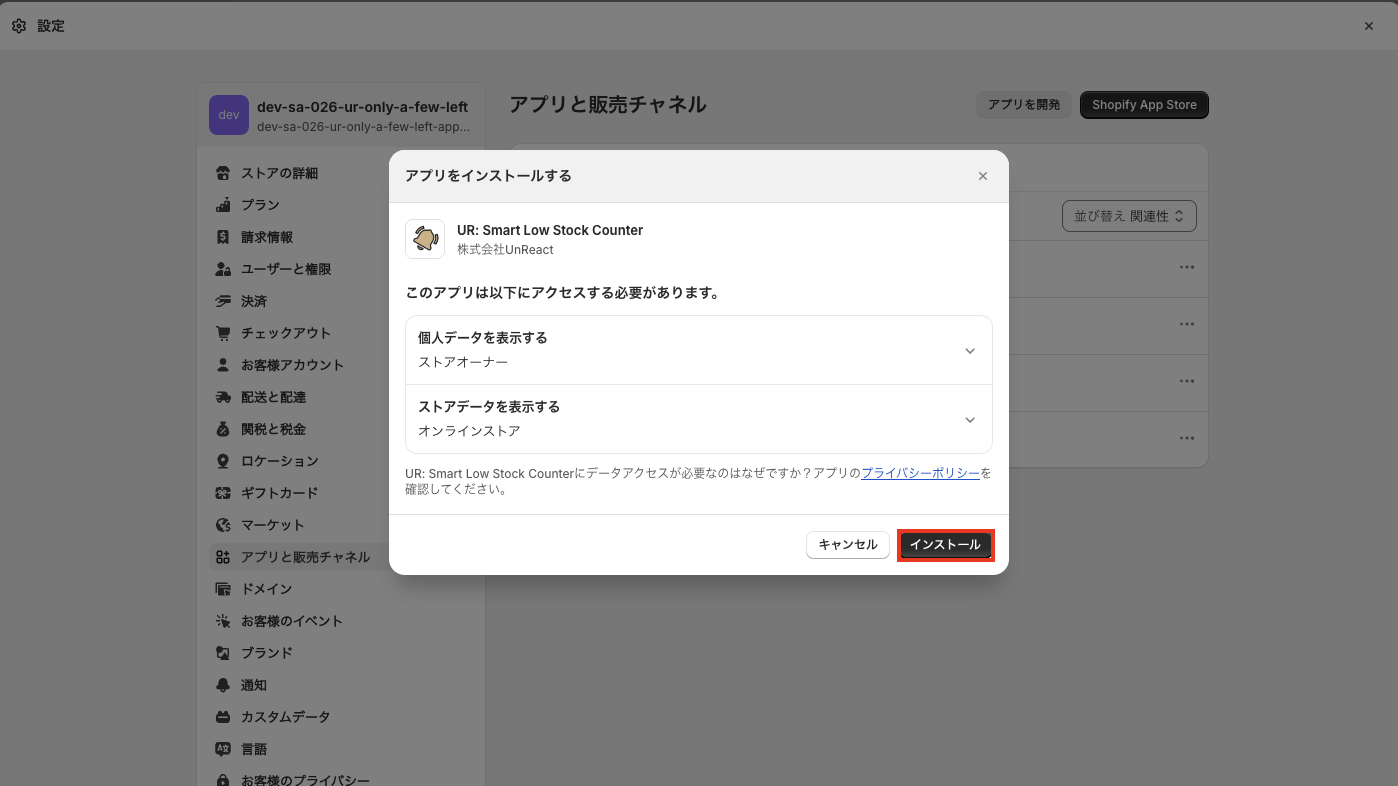The height and width of the screenshot is (786, 1398).
Task: Click the カスタムデータ icon
Action: 223,717
